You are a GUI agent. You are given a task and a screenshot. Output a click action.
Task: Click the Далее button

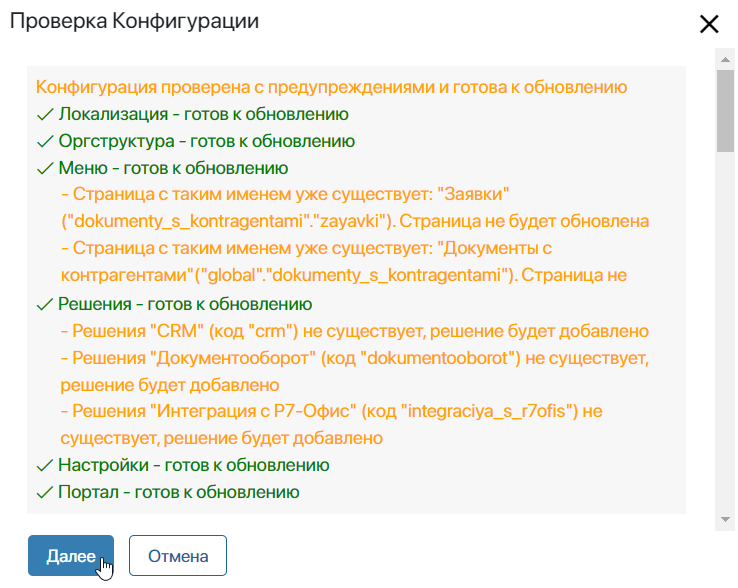click(71, 556)
